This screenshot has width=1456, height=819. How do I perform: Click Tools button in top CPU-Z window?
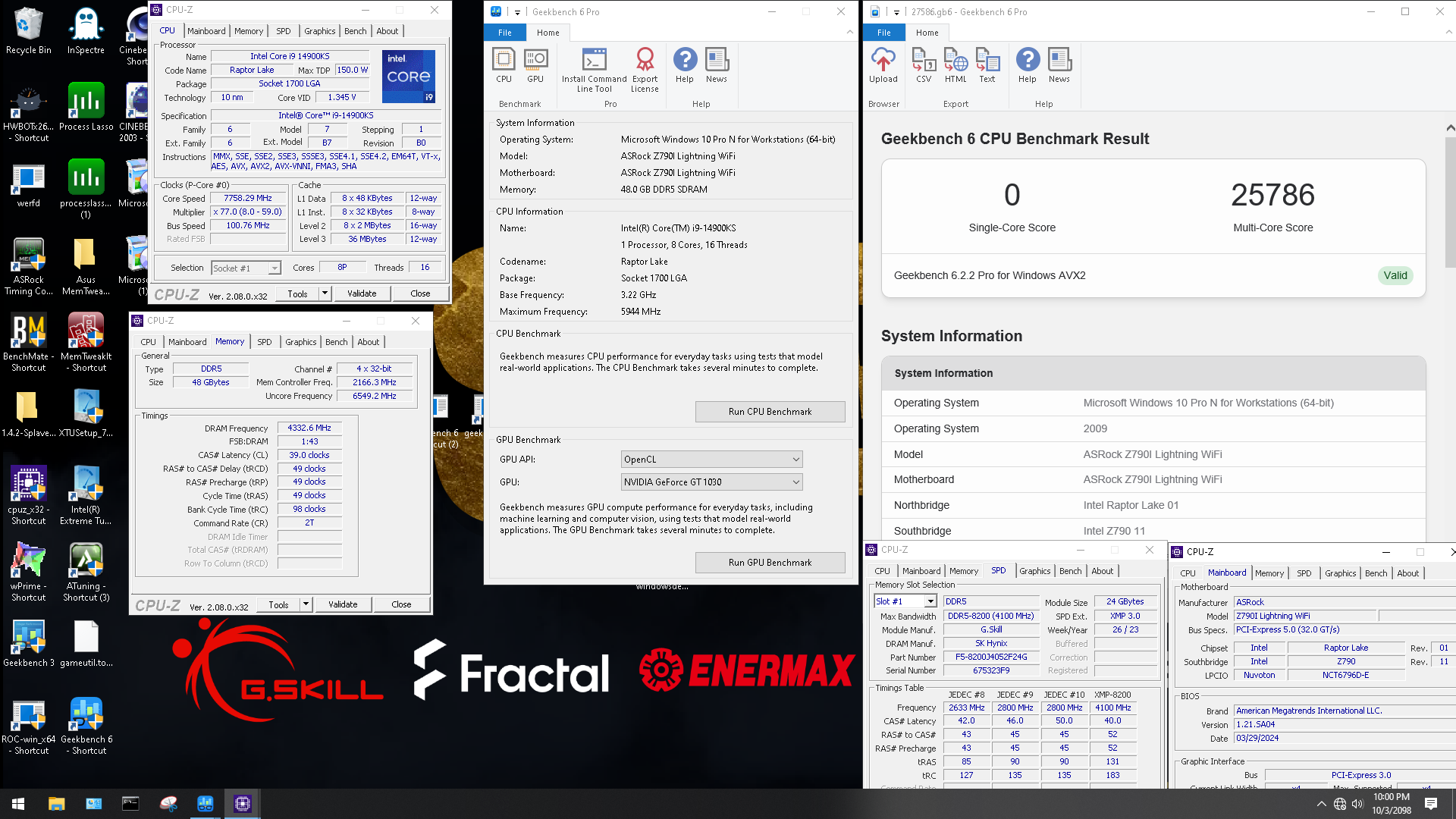297,293
